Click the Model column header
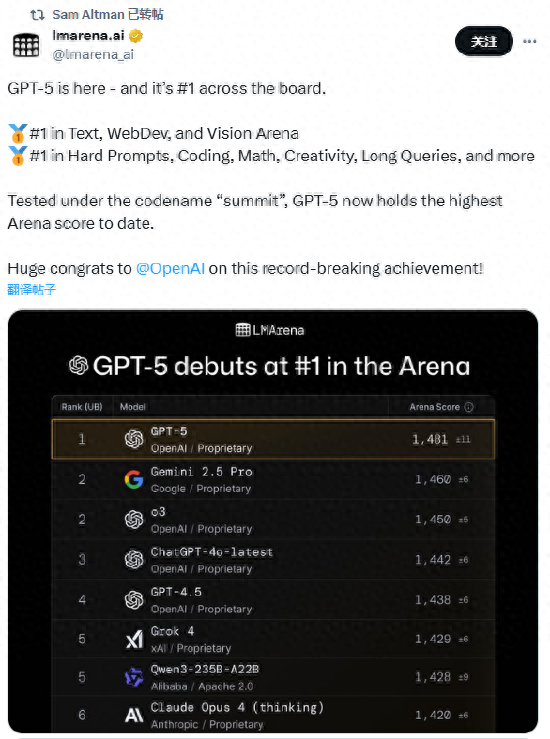Image resolution: width=550 pixels, height=739 pixels. pos(133,407)
